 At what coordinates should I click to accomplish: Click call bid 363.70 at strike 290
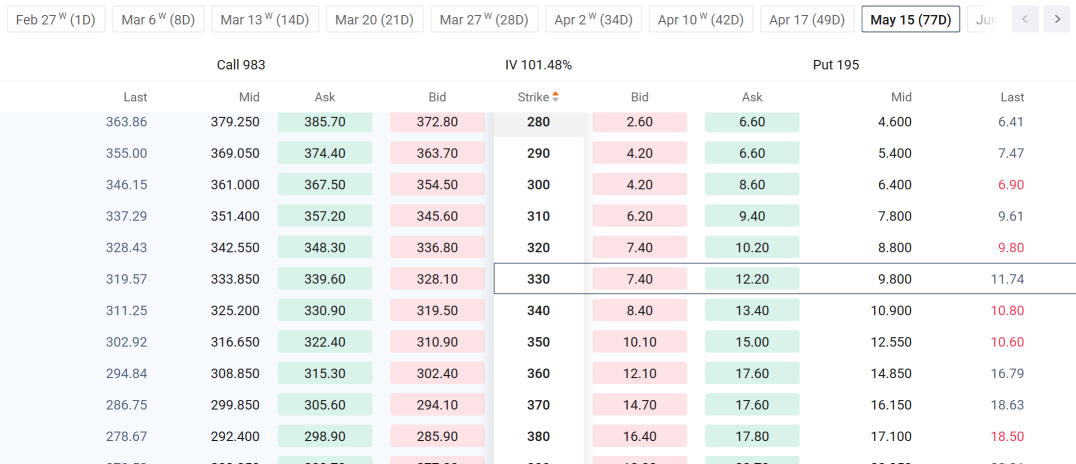point(437,153)
